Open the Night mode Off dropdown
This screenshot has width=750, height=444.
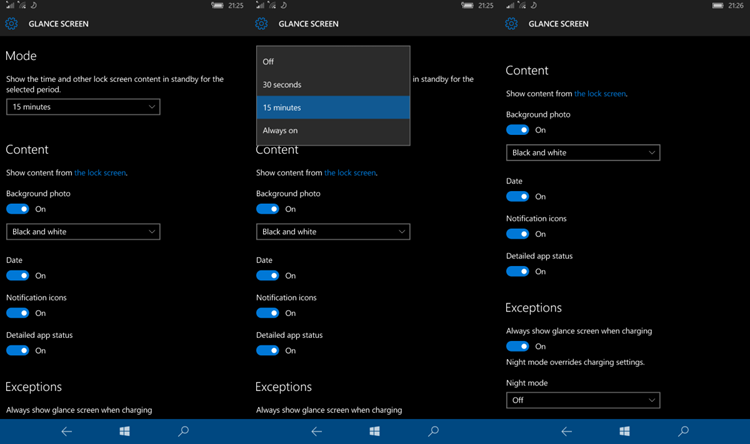pos(583,400)
